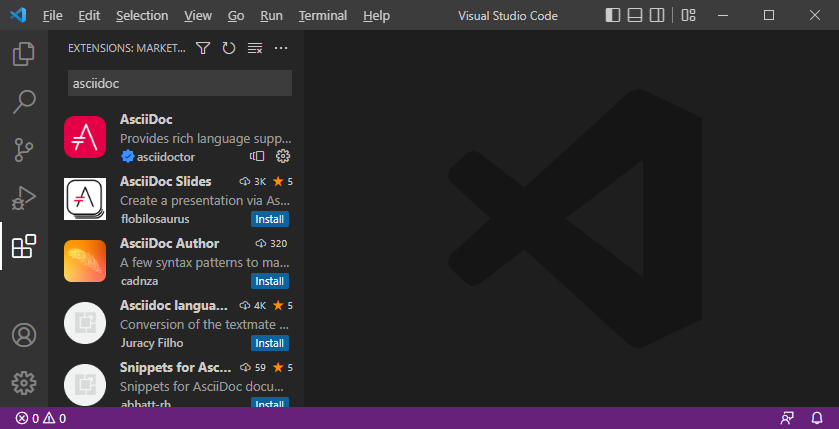
Task: Open the Search view in activity bar
Action: click(x=24, y=102)
